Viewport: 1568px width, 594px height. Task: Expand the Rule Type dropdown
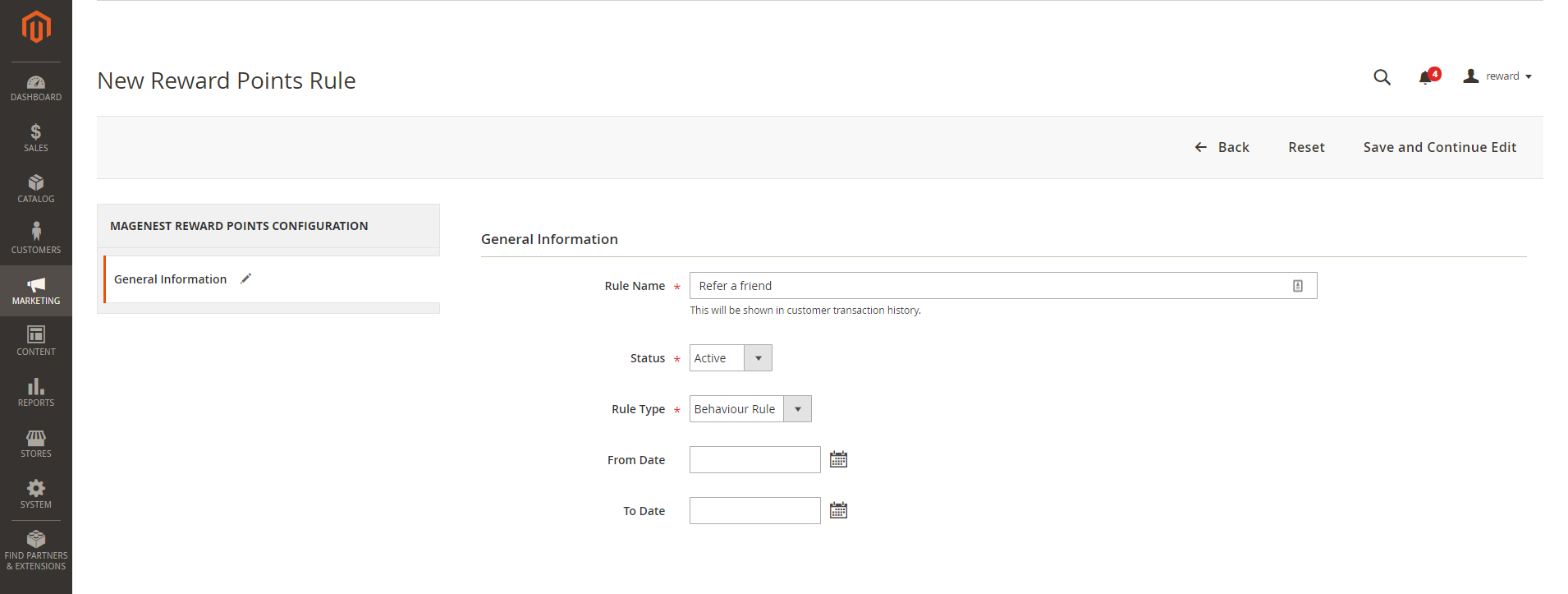[750, 409]
